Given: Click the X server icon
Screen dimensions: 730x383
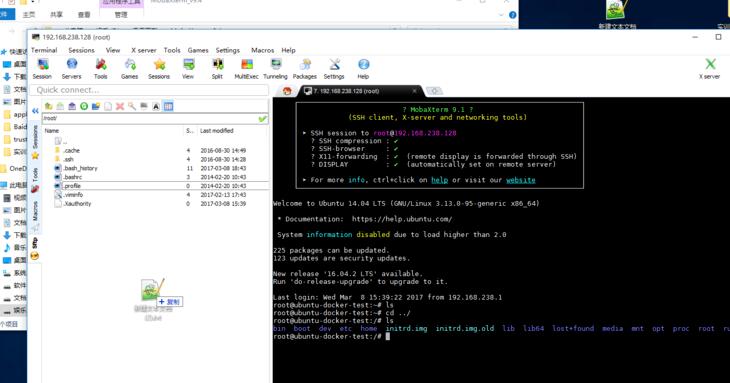Looking at the screenshot, I should click(x=710, y=68).
